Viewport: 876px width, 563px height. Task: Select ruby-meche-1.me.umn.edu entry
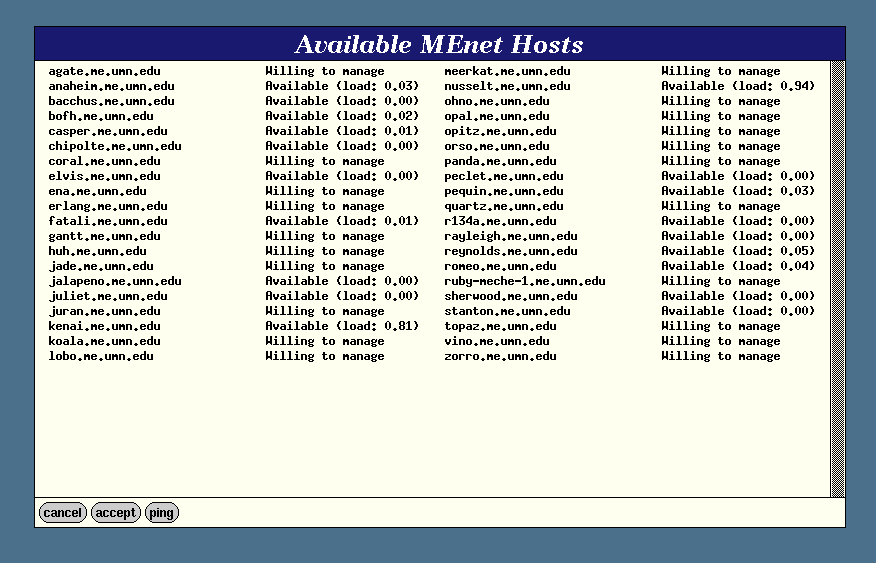pyautogui.click(x=524, y=281)
